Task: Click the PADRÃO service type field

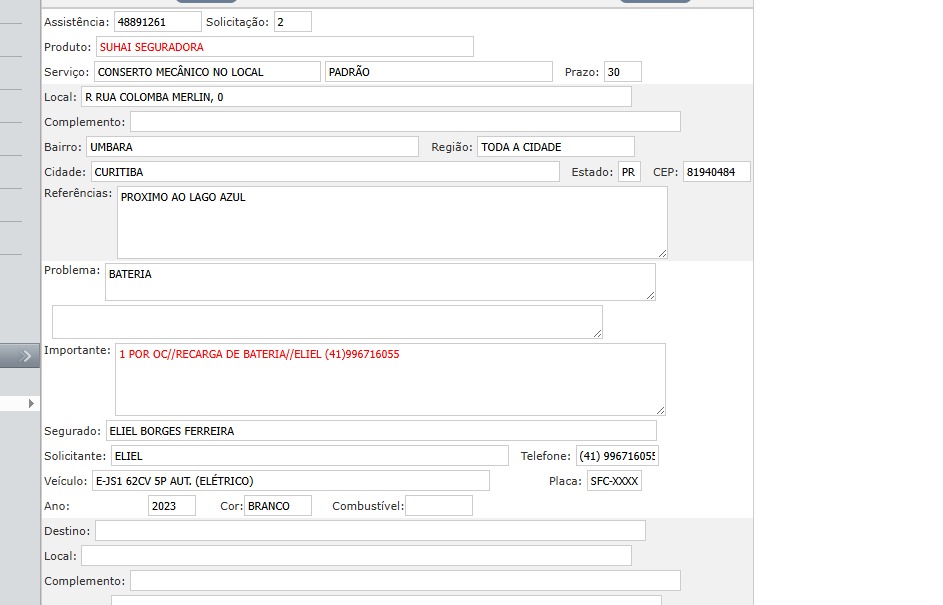Action: [x=438, y=72]
